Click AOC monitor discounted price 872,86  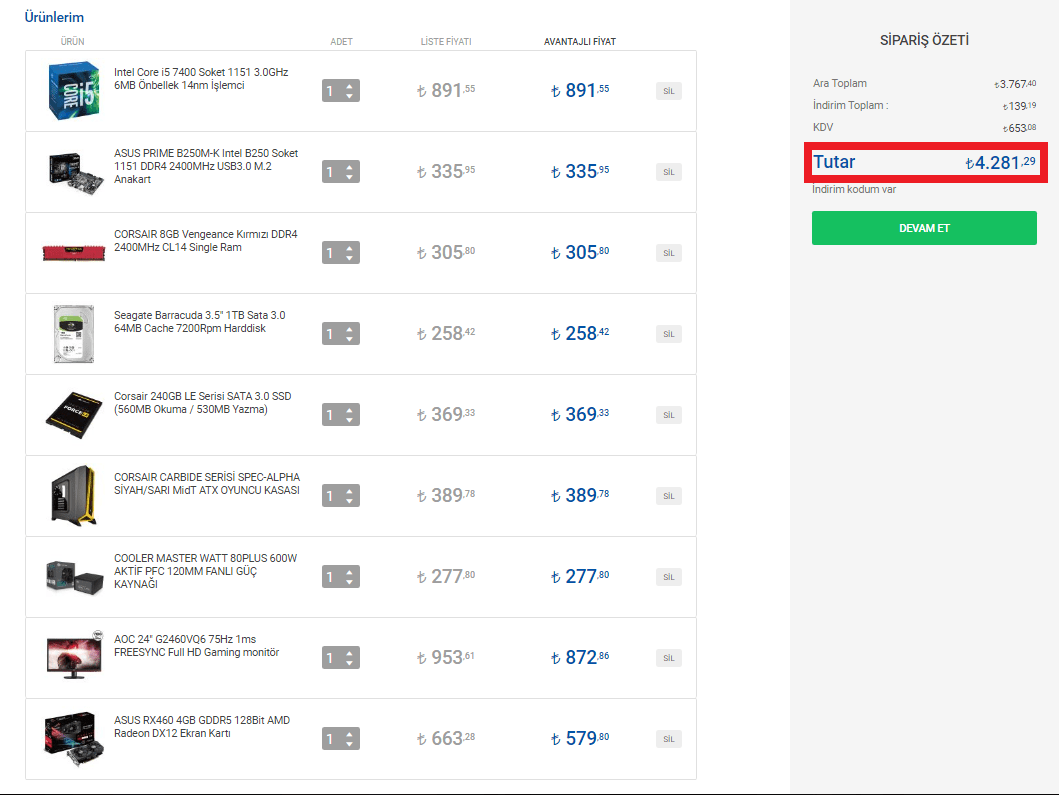tap(579, 657)
